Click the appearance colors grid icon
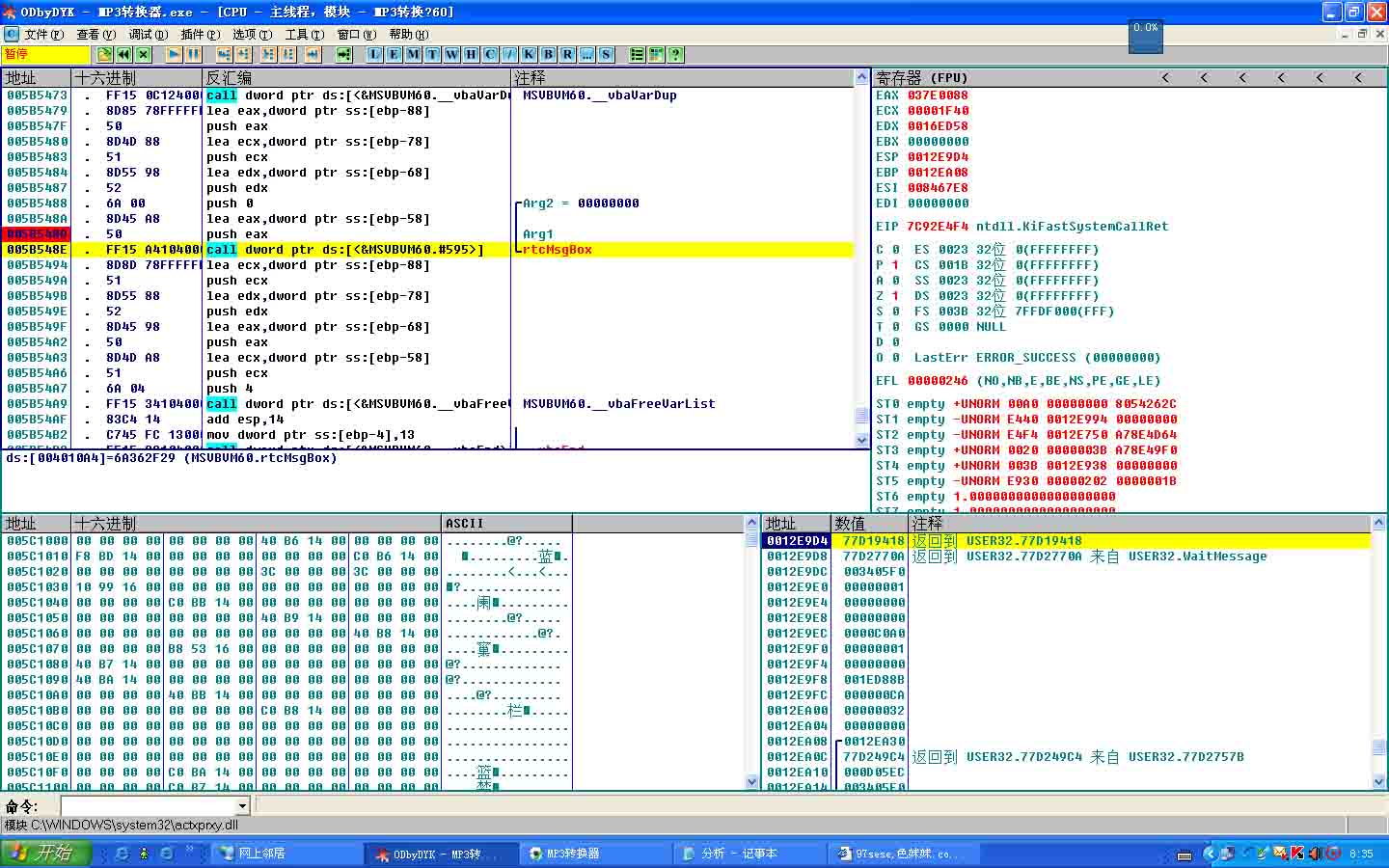This screenshot has width=1389, height=868. coord(656,55)
